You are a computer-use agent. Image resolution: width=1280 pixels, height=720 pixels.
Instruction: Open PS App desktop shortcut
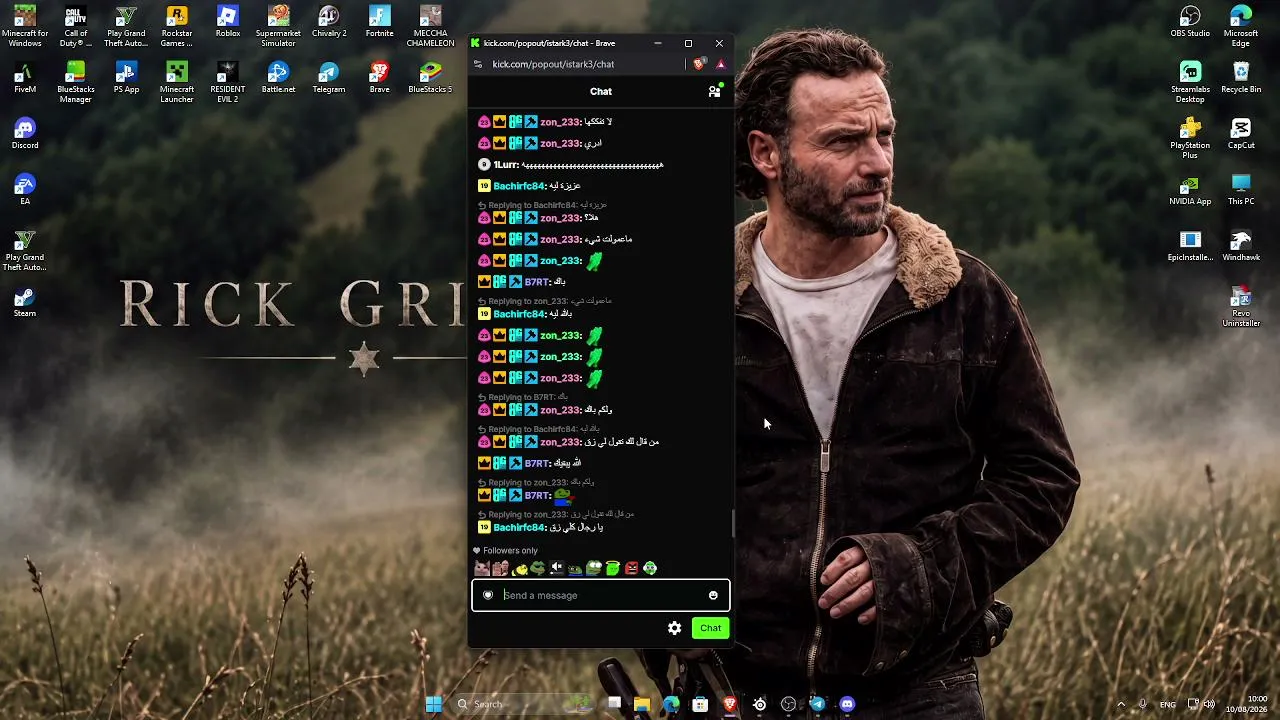[x=126, y=78]
